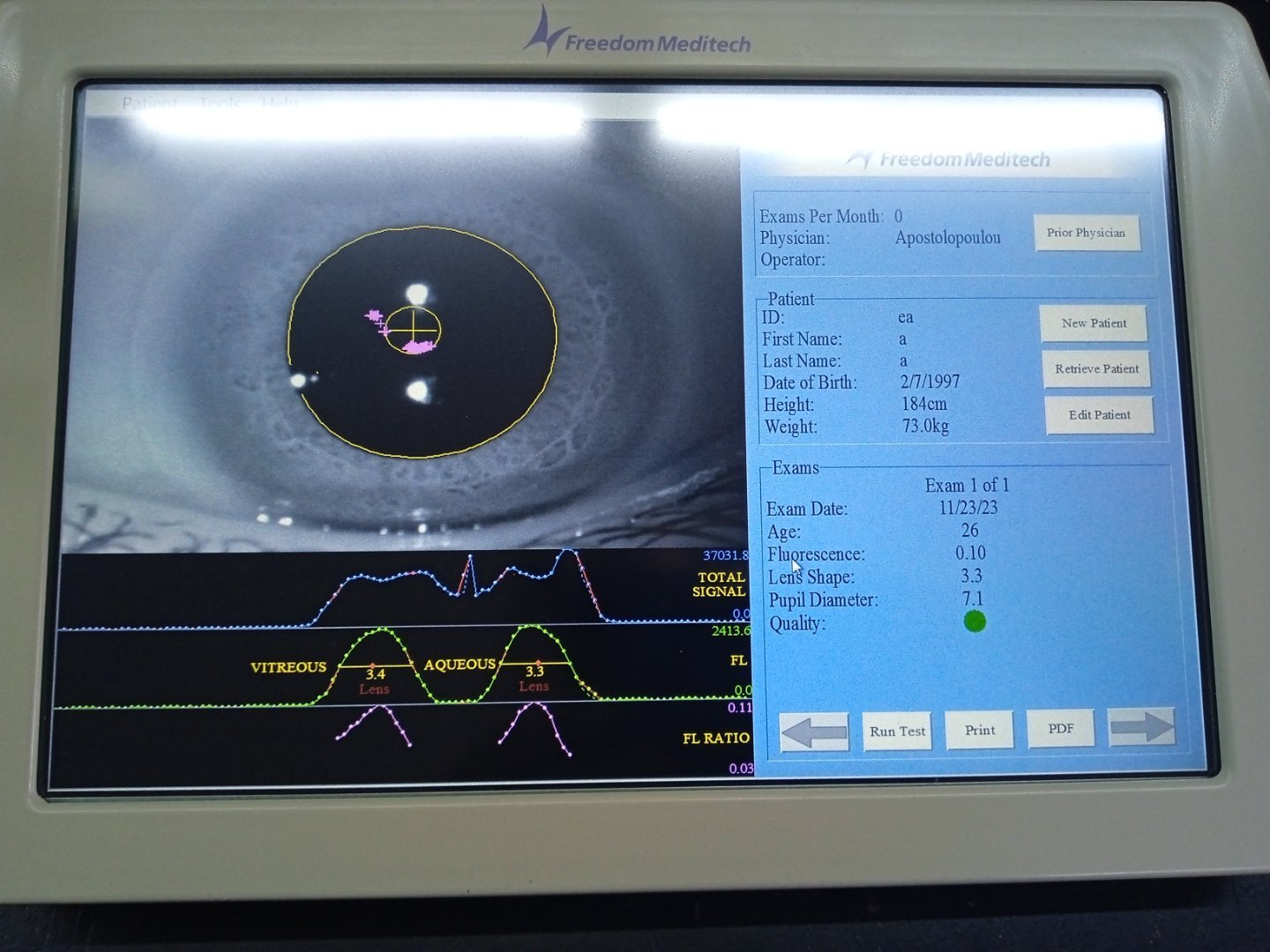Click the Retrieve Patient button
Image resolution: width=1270 pixels, height=952 pixels.
(x=1096, y=368)
